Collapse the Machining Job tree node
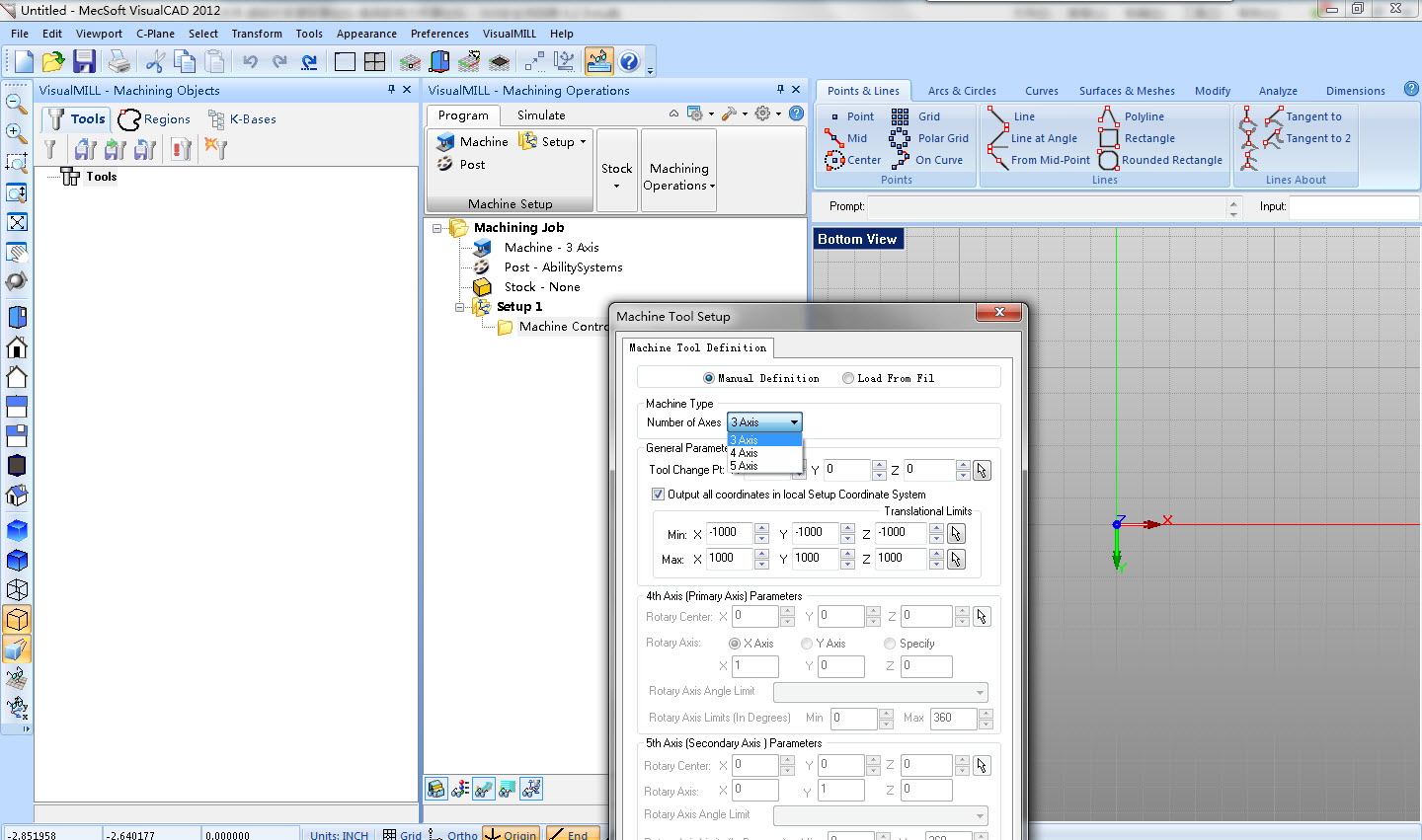The image size is (1422, 840). tap(437, 228)
